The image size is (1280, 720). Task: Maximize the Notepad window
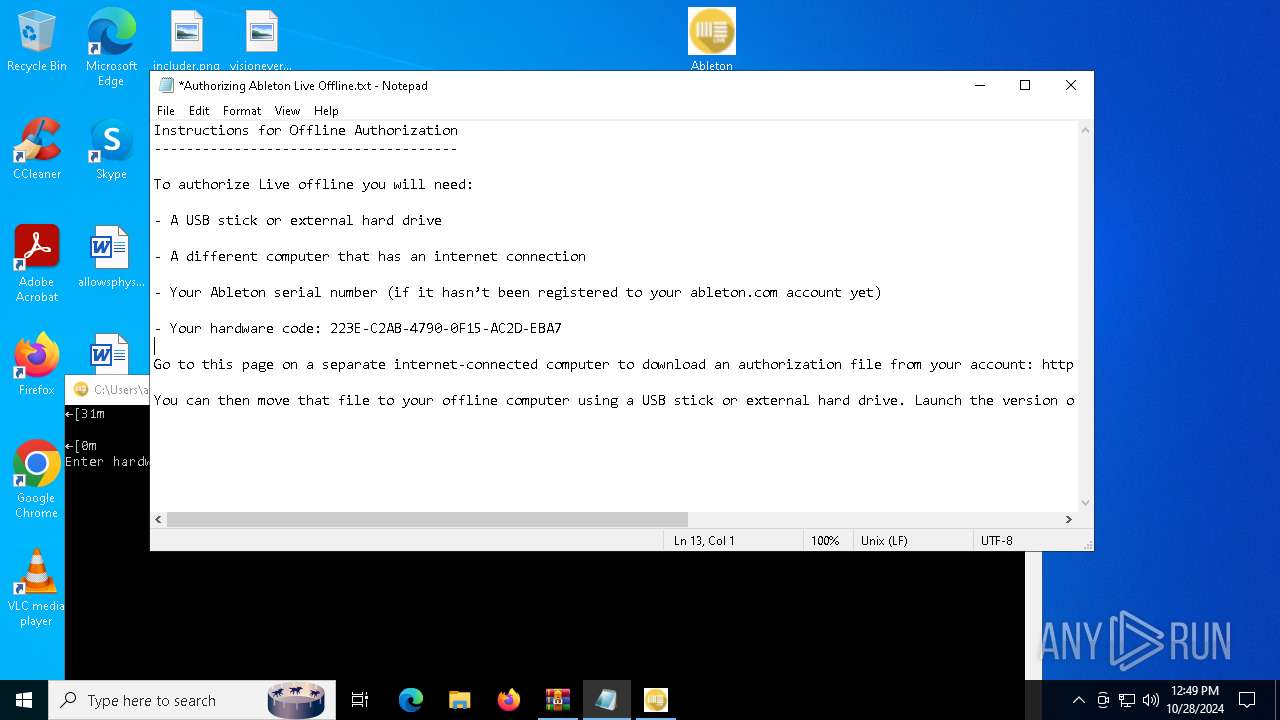[1025, 86]
